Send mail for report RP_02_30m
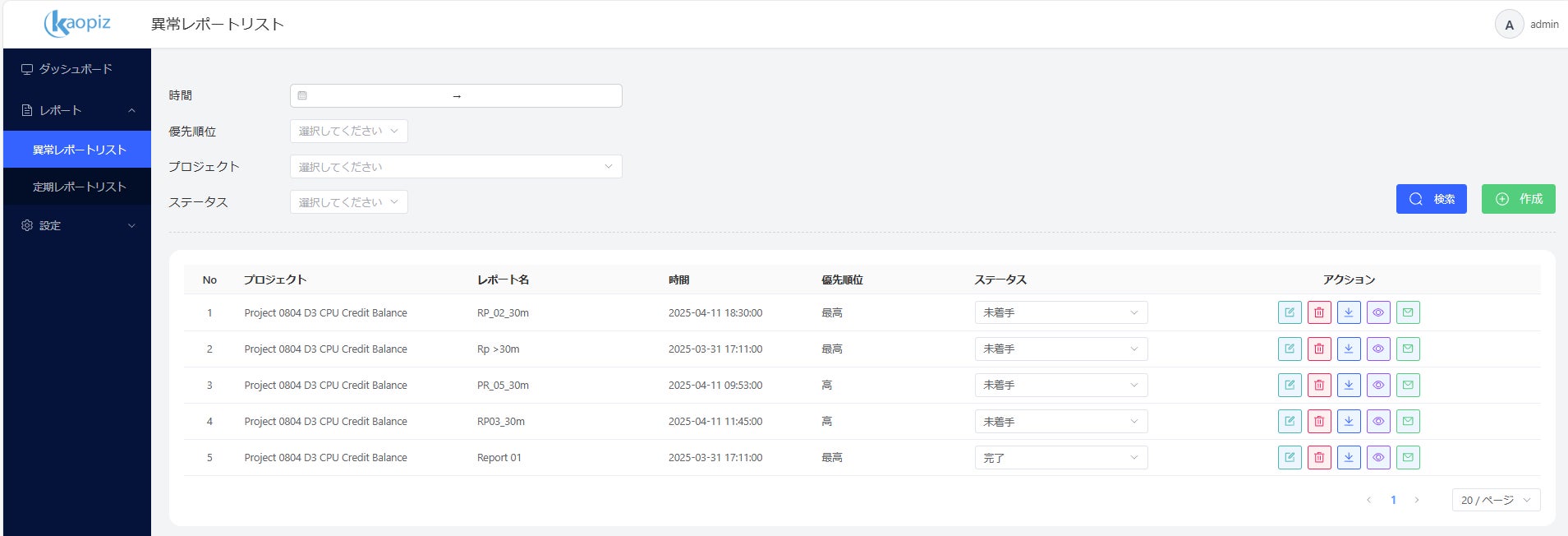Screen dimensions: 1568x536 click(1408, 312)
